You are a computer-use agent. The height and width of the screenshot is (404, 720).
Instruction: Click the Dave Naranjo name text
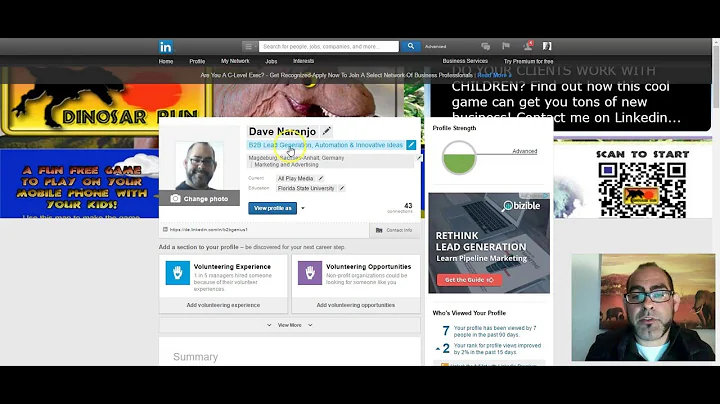[282, 131]
